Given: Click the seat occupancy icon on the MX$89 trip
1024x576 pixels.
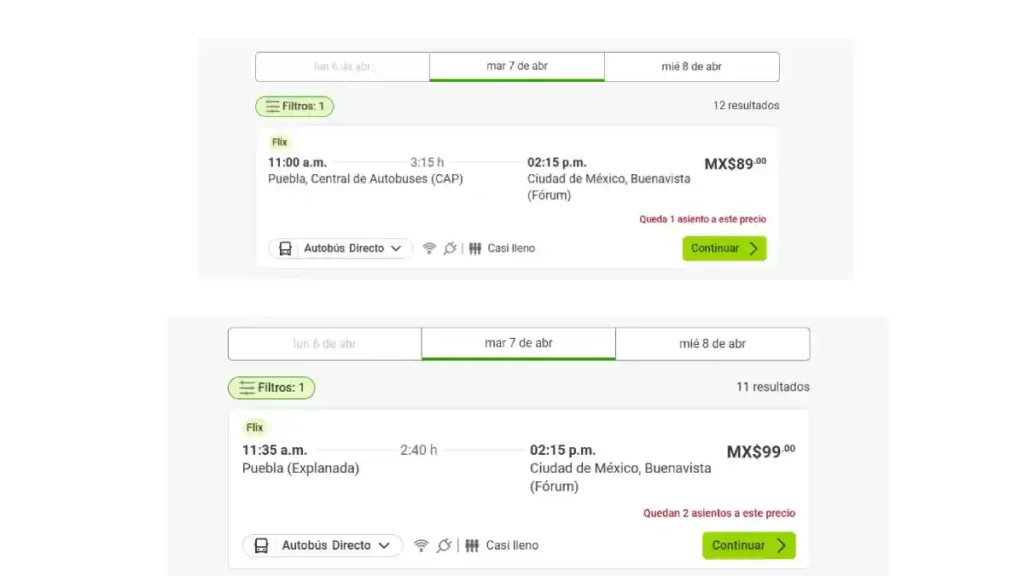Looking at the screenshot, I should [x=475, y=248].
